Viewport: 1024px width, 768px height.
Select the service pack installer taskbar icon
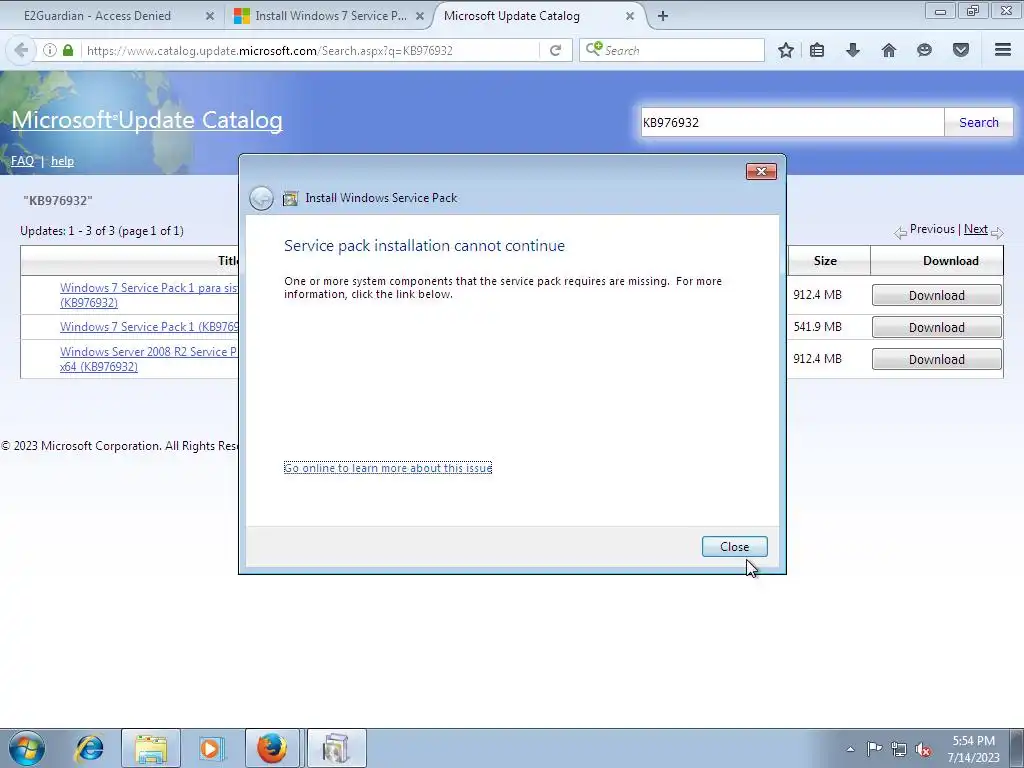(336, 748)
